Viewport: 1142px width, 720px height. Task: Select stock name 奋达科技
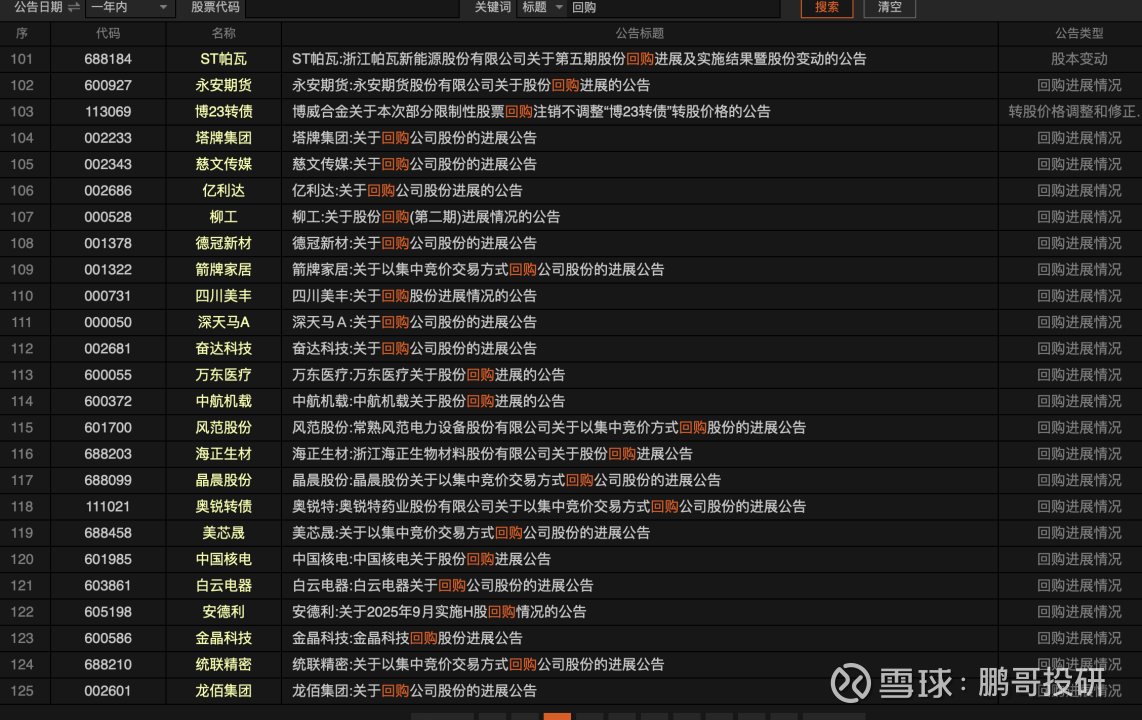pyautogui.click(x=224, y=349)
